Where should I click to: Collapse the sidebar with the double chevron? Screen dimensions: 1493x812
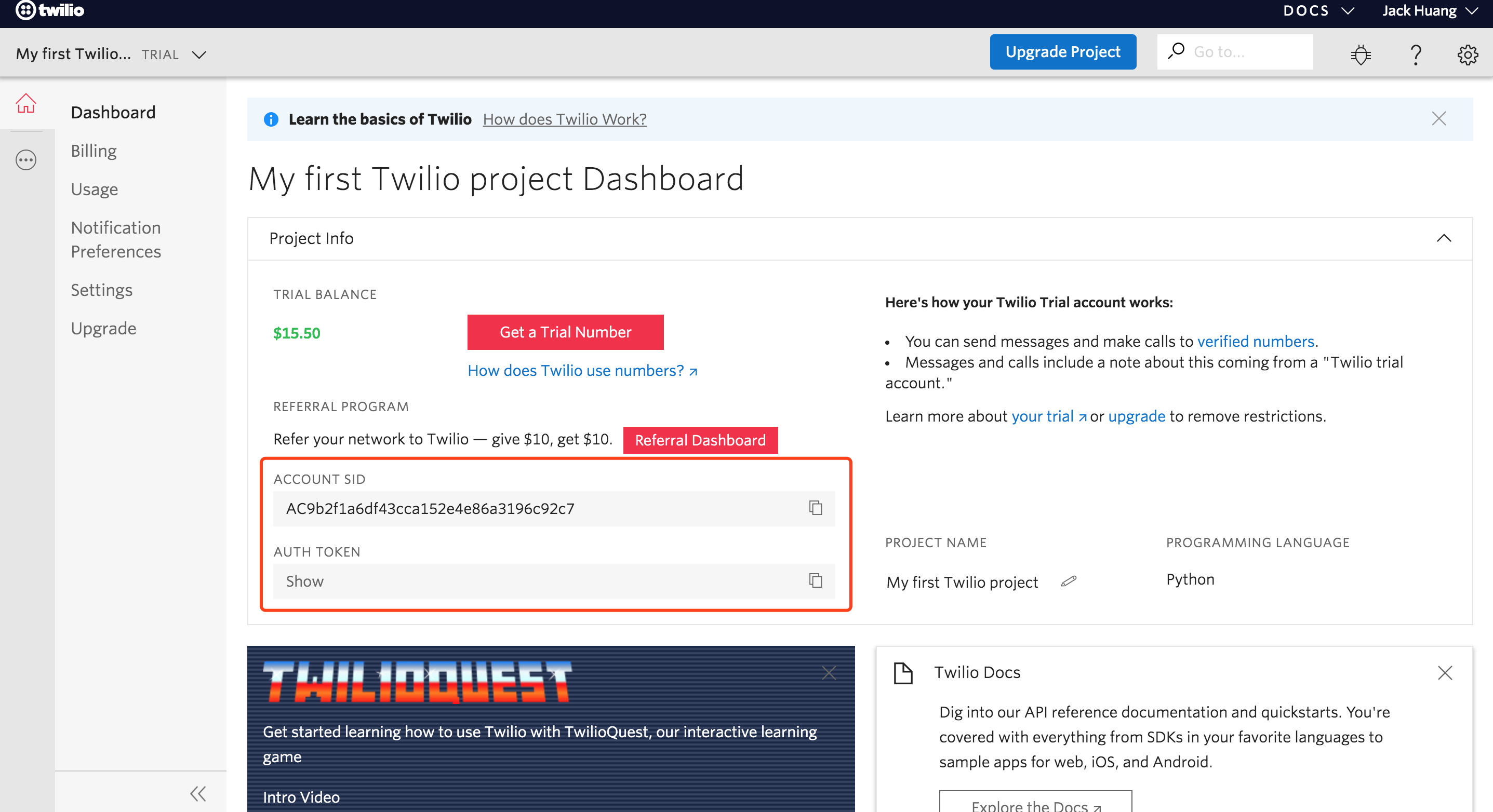coord(198,793)
